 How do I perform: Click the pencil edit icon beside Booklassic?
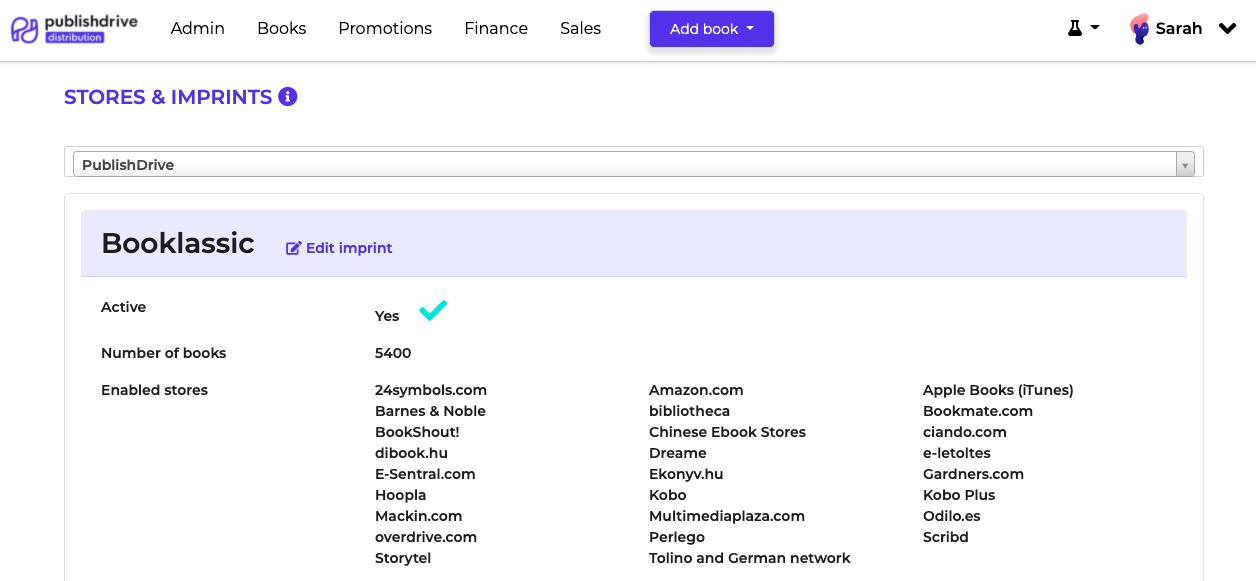tap(293, 248)
